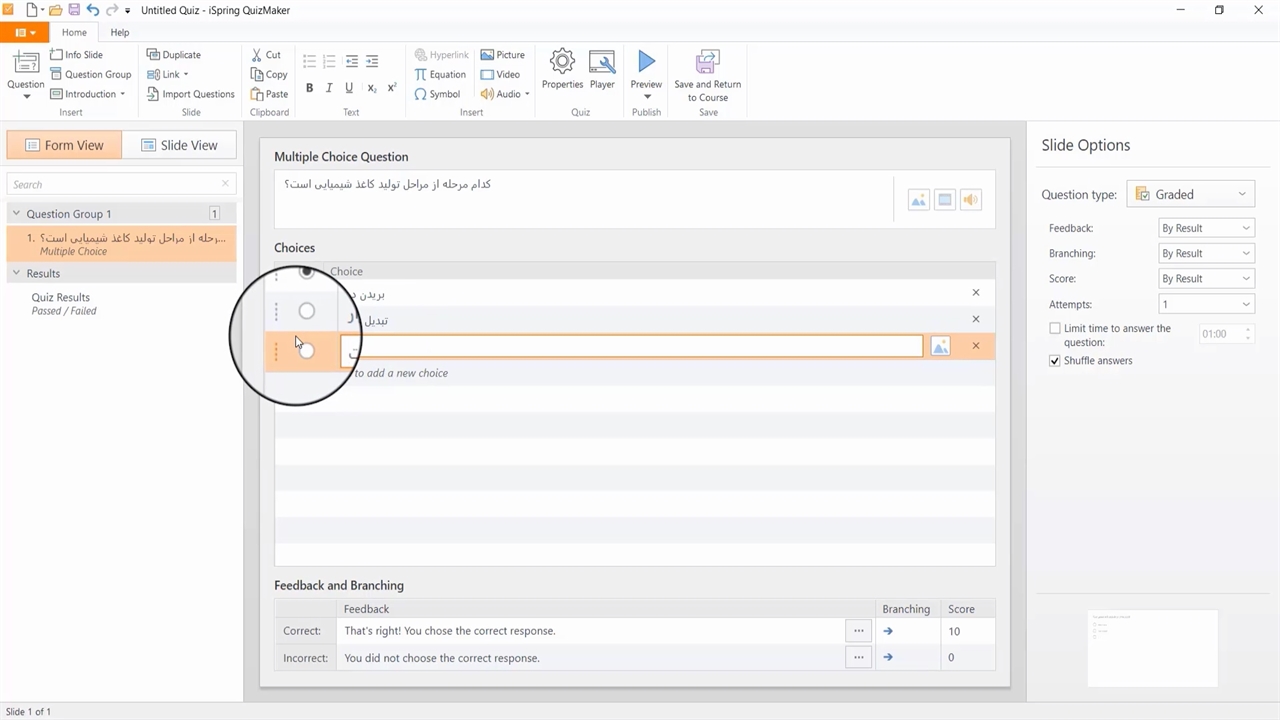
Task: Uncheck Shuffle answers option
Action: click(1055, 361)
